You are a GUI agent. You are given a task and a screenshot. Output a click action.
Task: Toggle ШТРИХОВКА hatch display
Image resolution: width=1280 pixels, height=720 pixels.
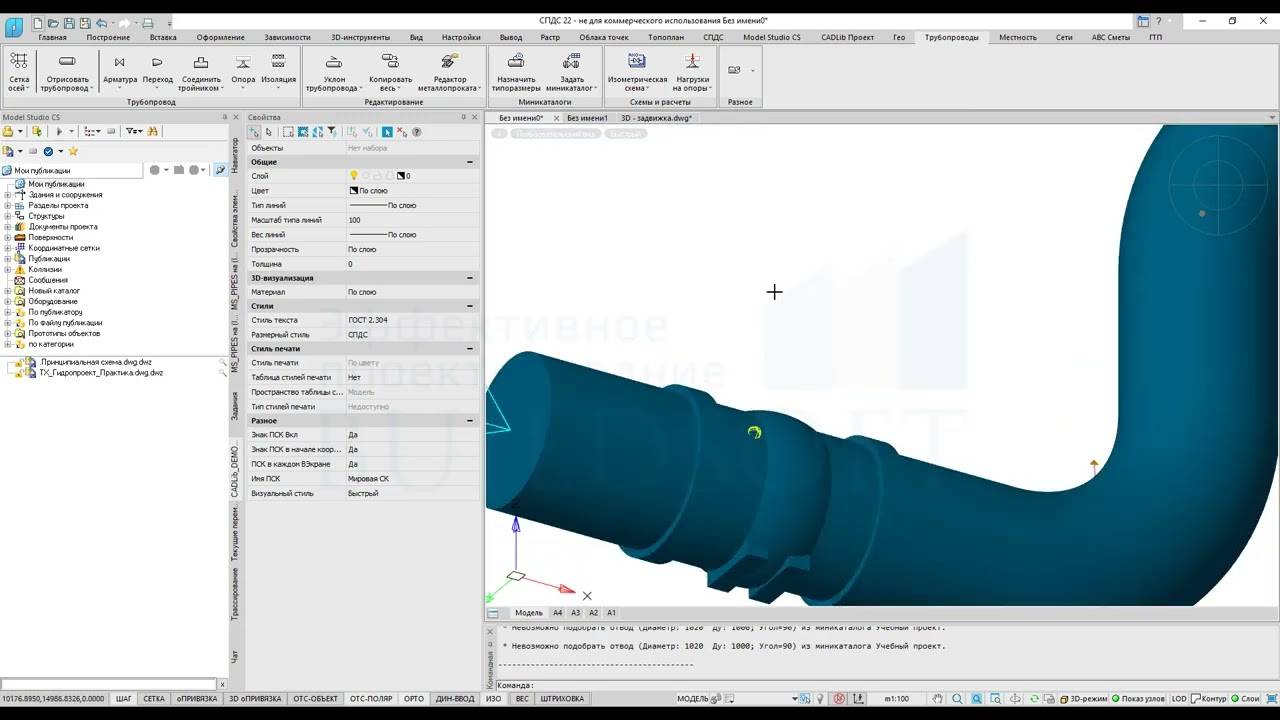(x=562, y=699)
